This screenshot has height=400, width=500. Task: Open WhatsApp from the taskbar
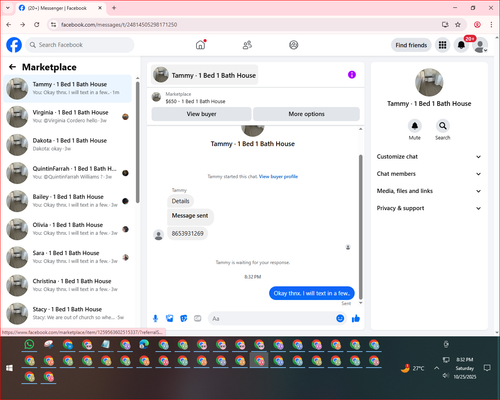[x=29, y=344]
